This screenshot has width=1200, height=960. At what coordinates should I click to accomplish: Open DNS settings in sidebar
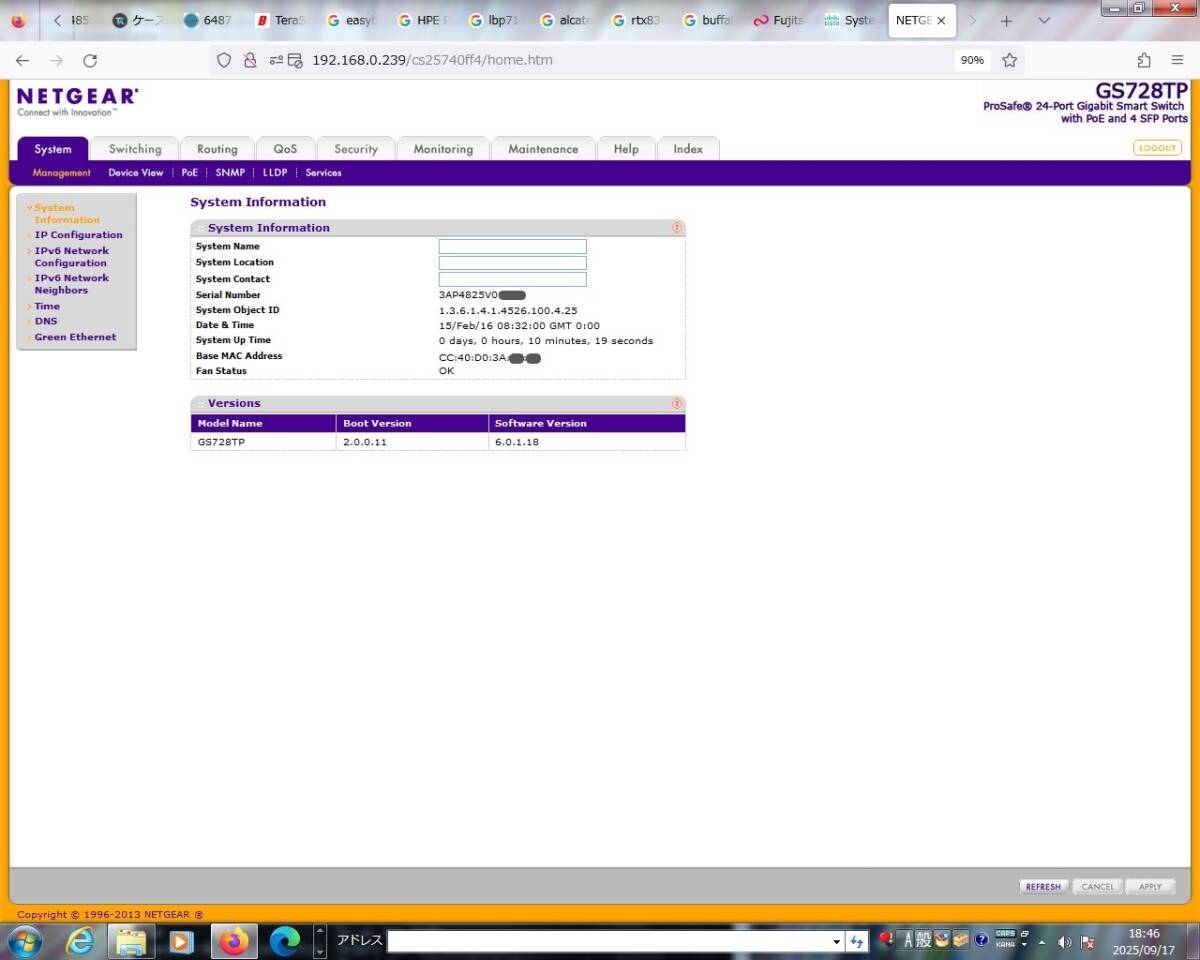(x=46, y=321)
